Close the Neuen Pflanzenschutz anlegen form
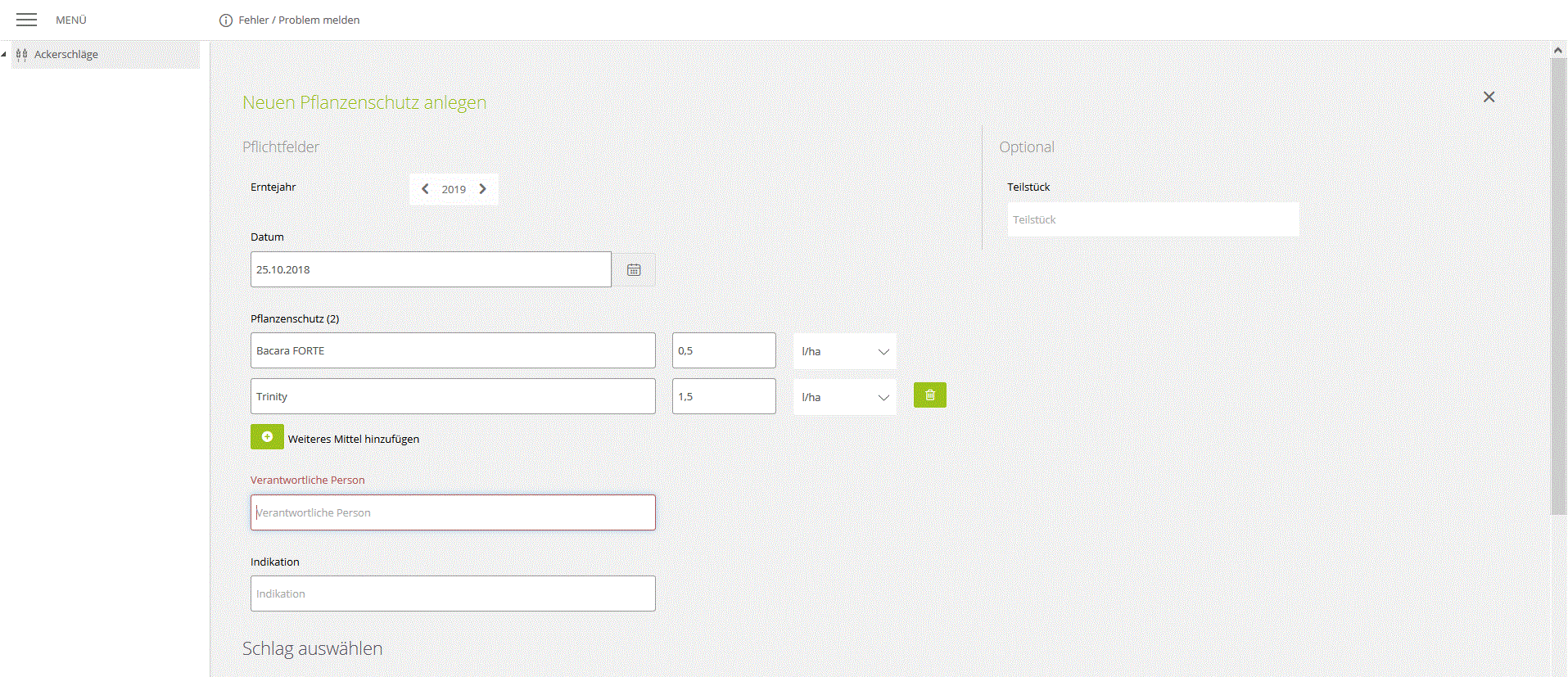This screenshot has width=1568, height=677. pos(1489,97)
